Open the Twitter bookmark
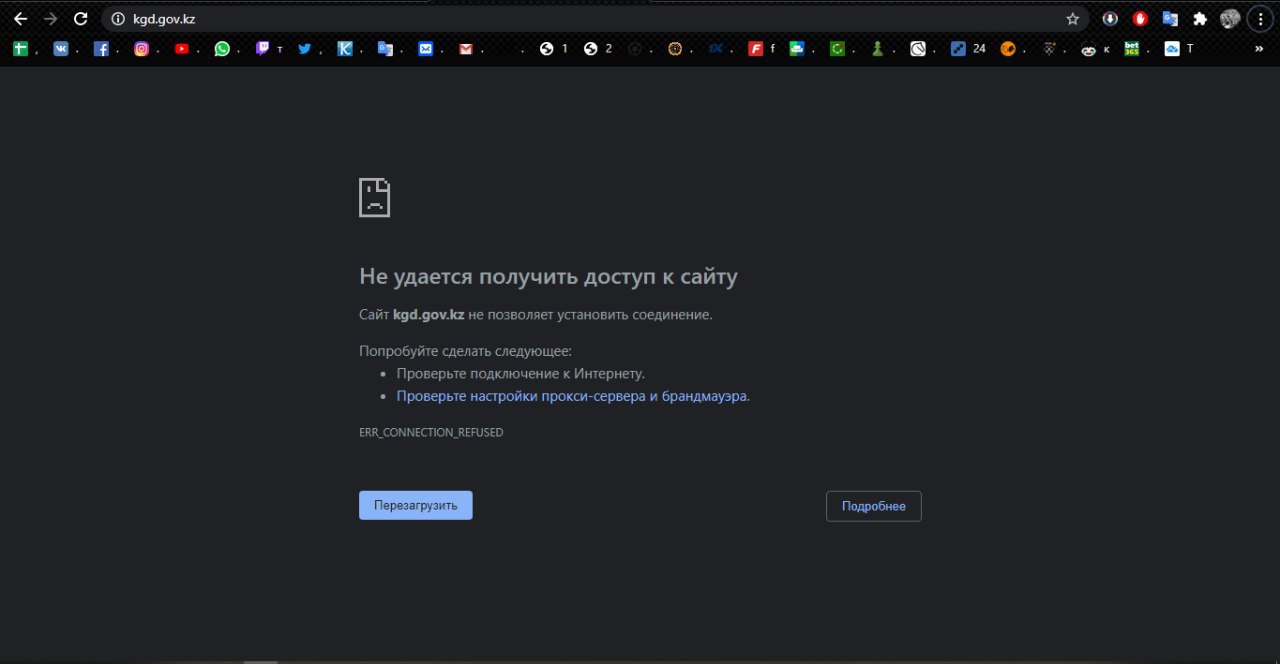The width and height of the screenshot is (1280, 664). [x=304, y=48]
